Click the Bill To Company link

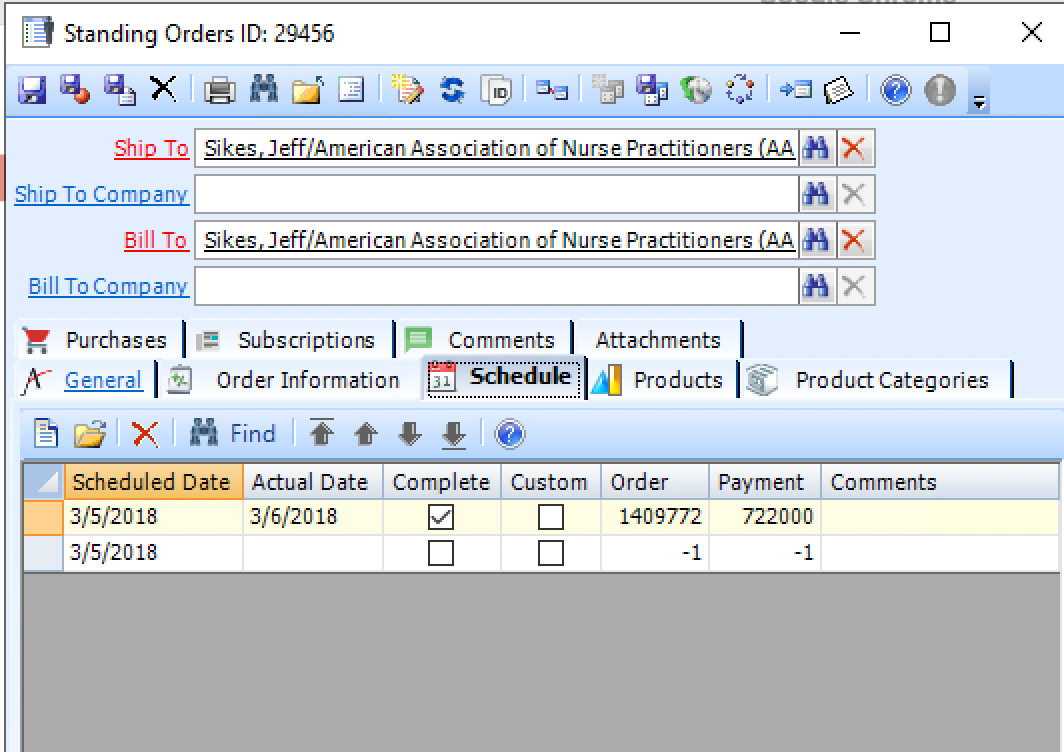pos(107,286)
